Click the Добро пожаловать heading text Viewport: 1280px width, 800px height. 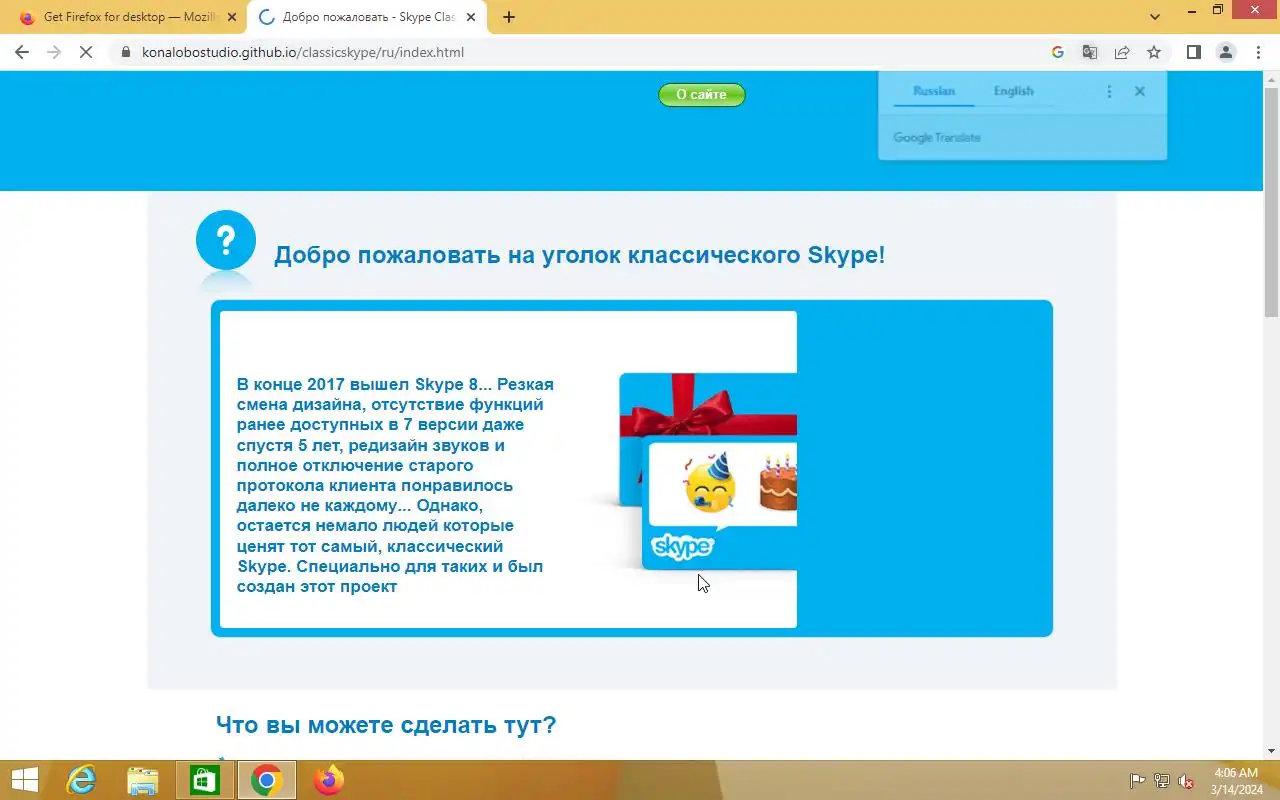coord(580,255)
